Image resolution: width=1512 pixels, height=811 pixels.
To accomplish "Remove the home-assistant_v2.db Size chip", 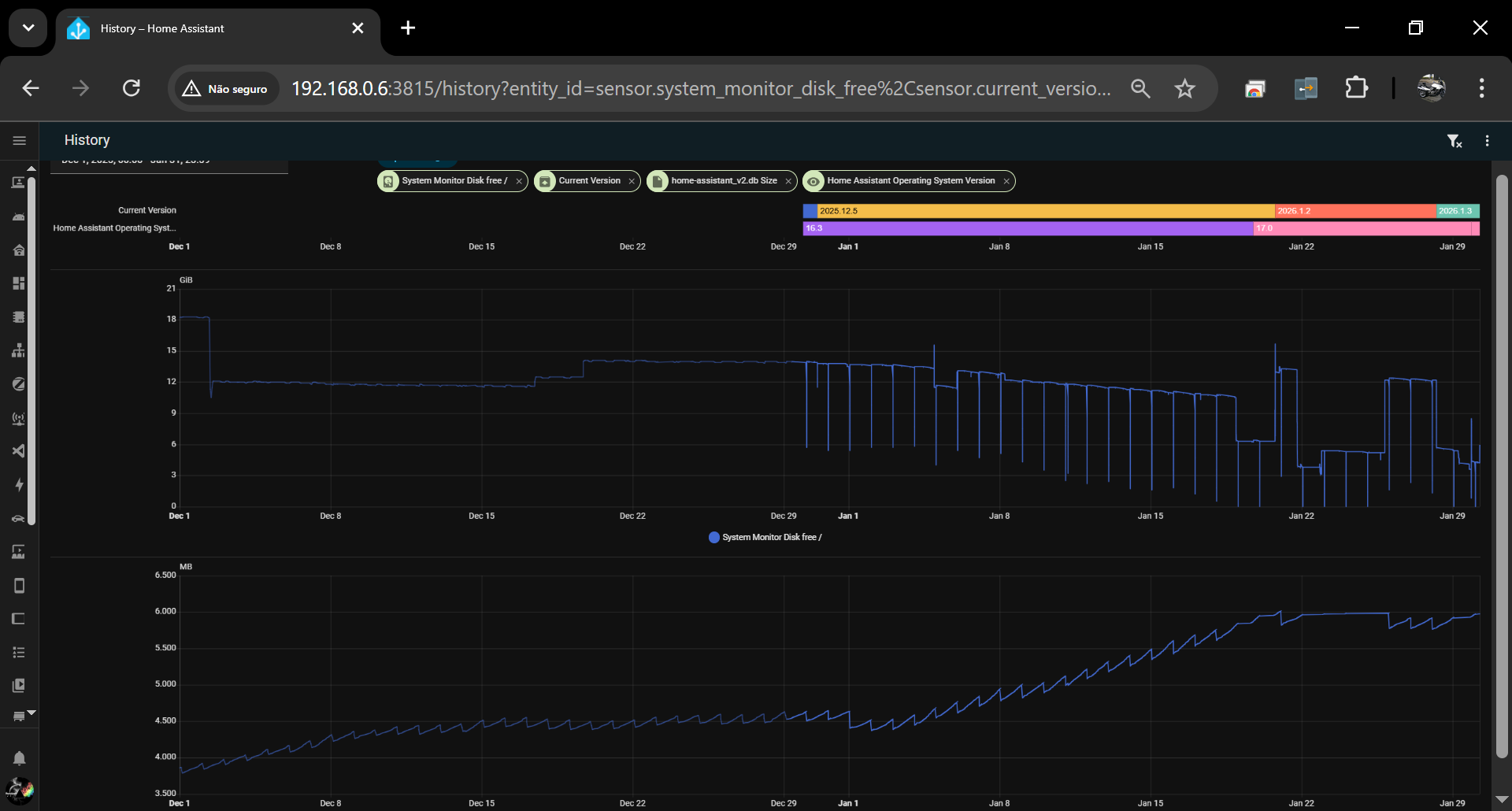I will (788, 182).
